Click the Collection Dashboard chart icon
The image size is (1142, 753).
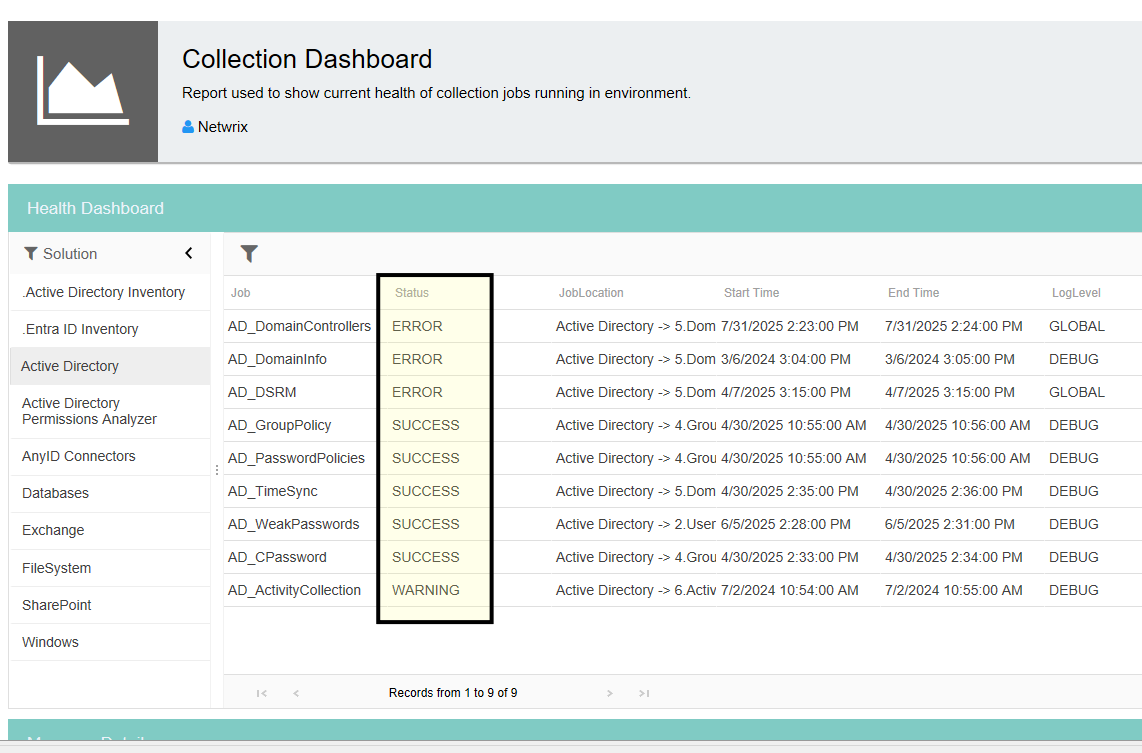(x=83, y=91)
